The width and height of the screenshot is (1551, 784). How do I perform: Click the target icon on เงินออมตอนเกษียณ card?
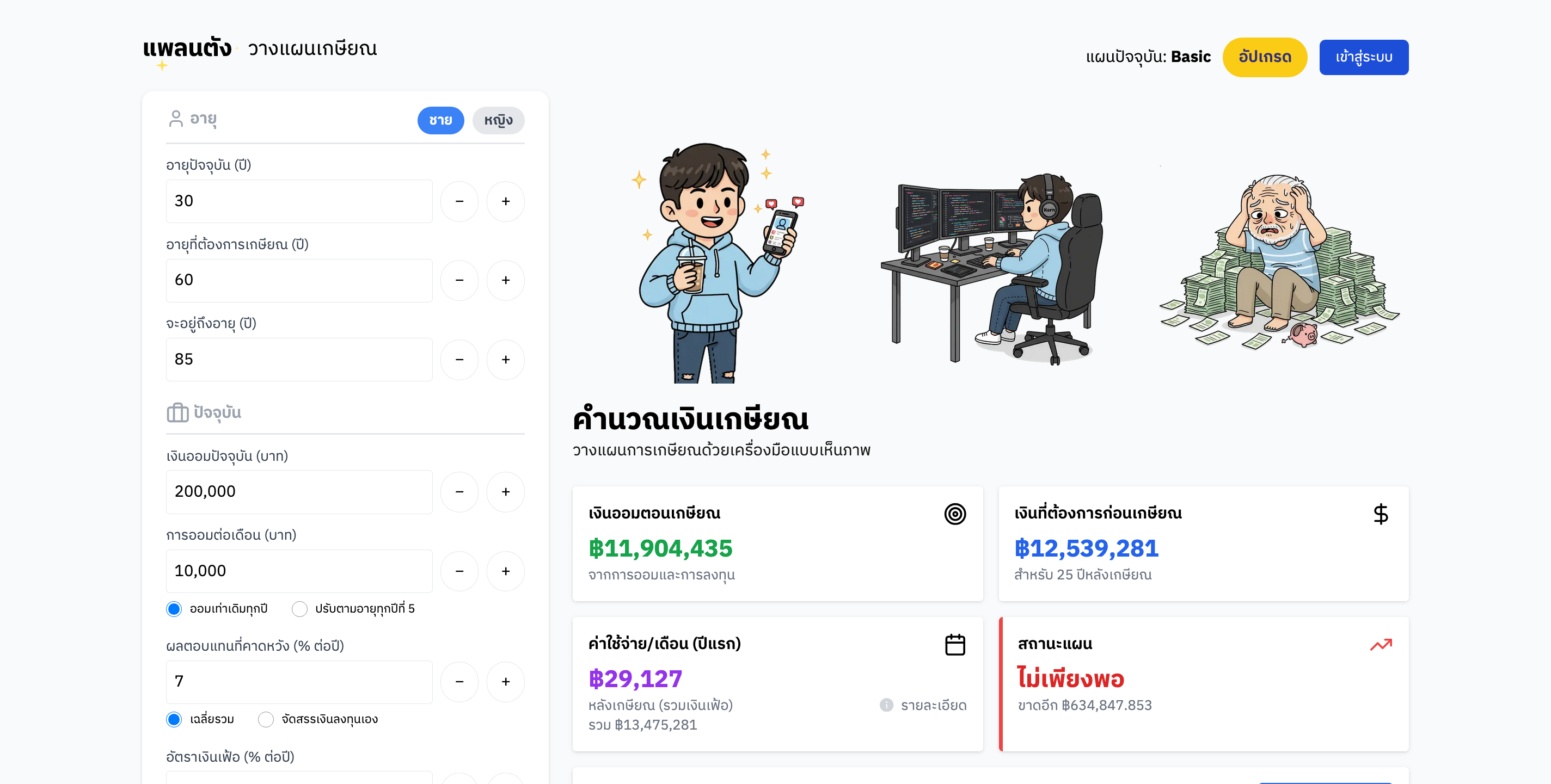[x=955, y=514]
